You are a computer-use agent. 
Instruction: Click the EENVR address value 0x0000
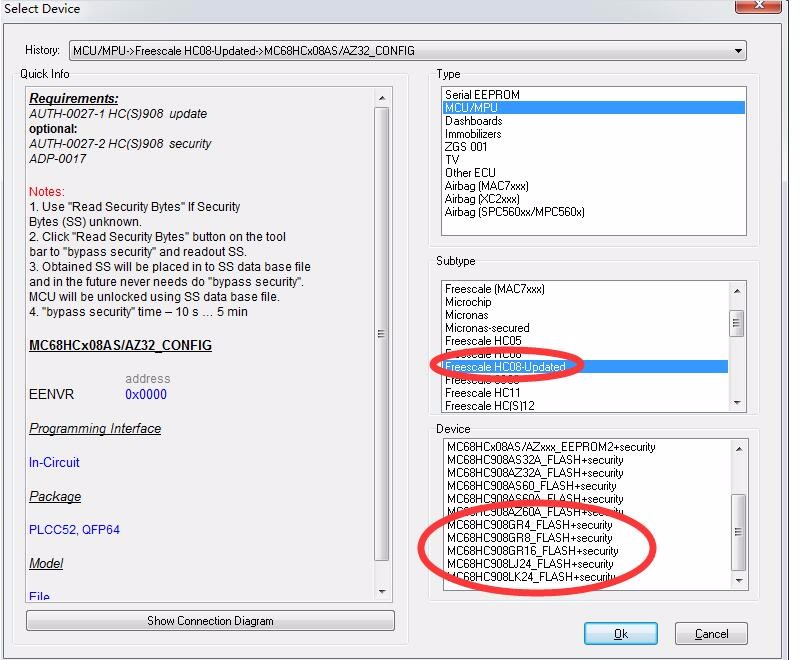[146, 394]
